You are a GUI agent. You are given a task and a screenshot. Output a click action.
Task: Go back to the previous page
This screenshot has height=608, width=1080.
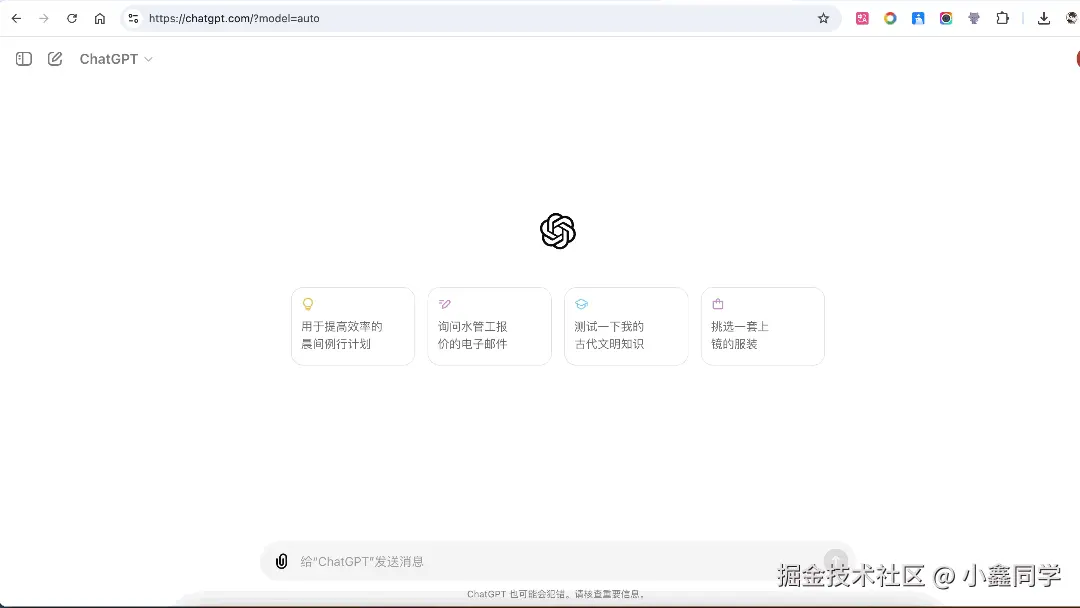click(x=17, y=19)
